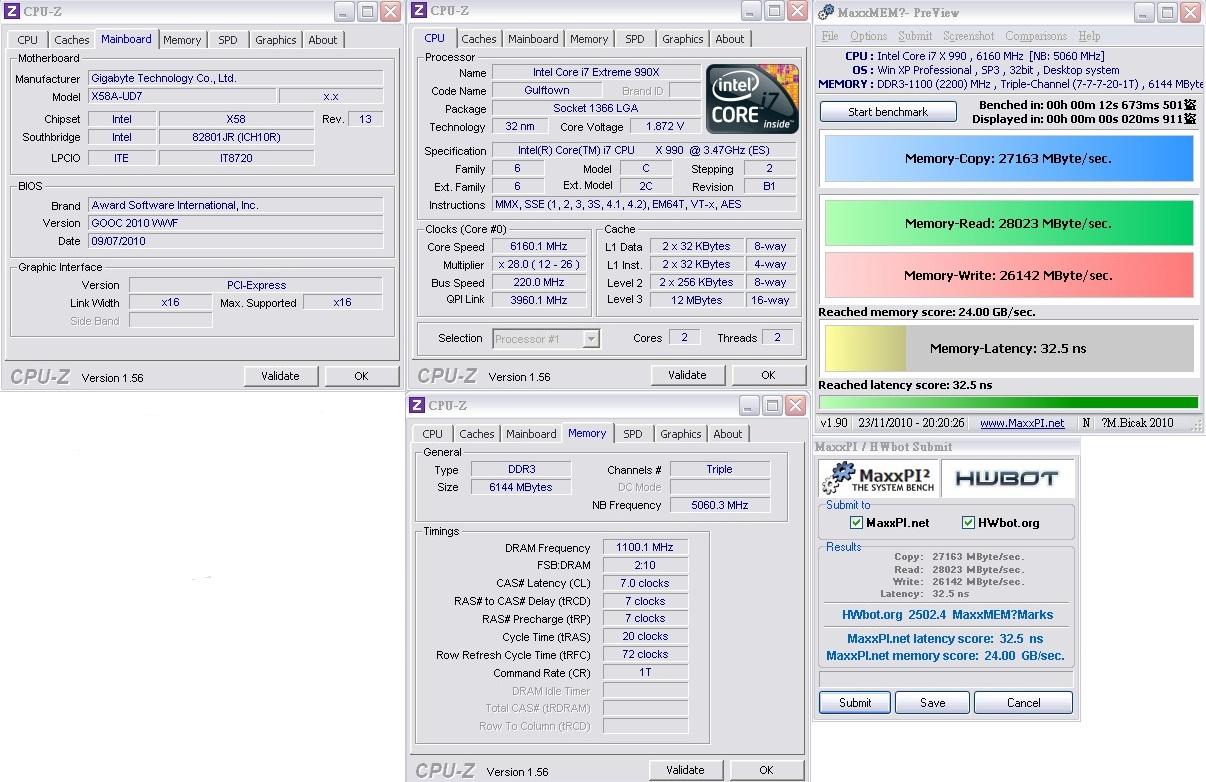This screenshot has height=782, width=1206.
Task: Click the Z icon of the CPU-Z memory timings window
Action: click(x=418, y=405)
